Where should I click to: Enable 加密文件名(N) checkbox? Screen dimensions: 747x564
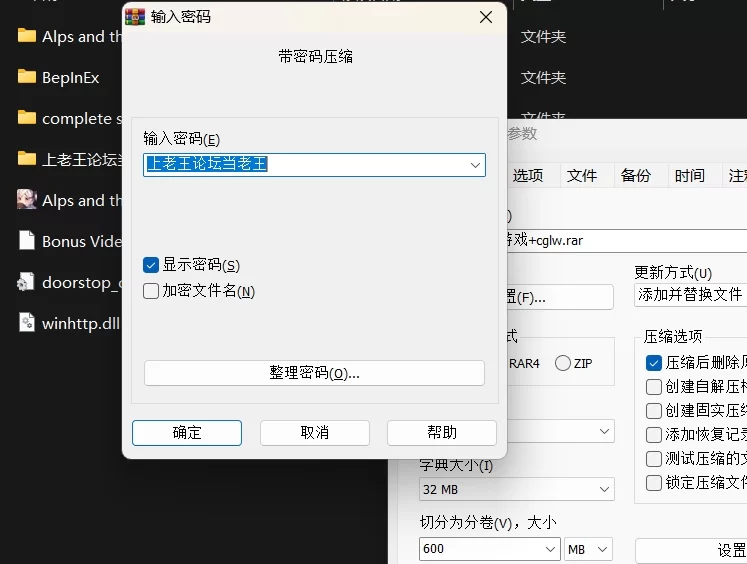click(151, 291)
